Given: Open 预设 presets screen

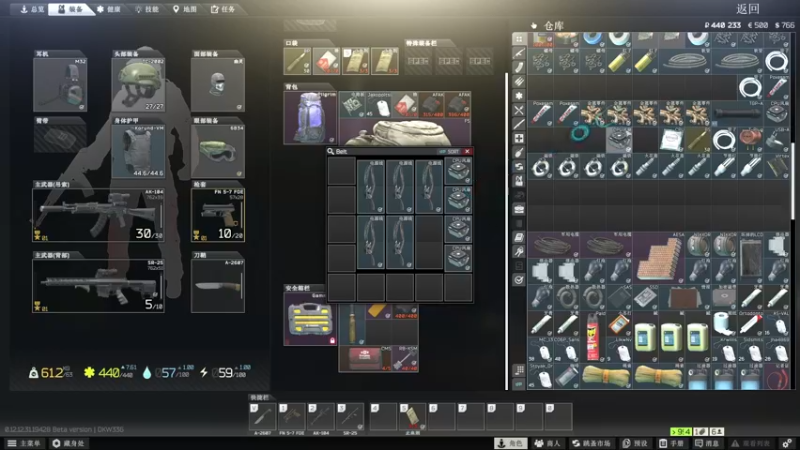Looking at the screenshot, I should 634,443.
